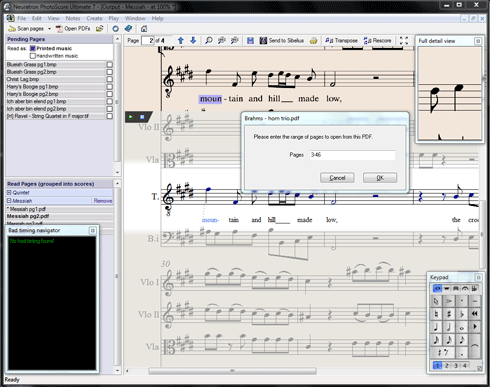The width and height of the screenshot is (490, 387).
Task: Click the magnifier zoom icon
Action: [209, 41]
